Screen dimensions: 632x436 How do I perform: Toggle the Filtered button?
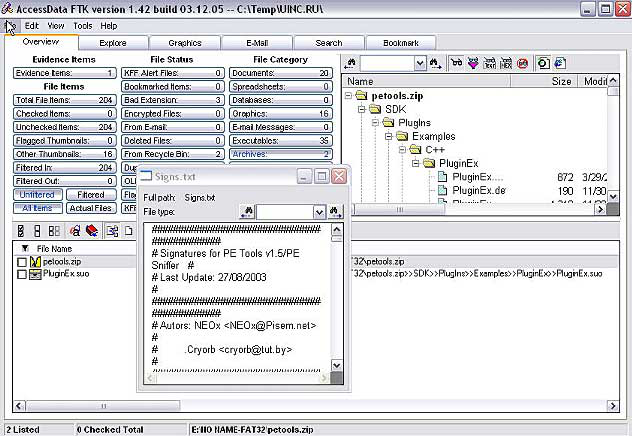point(91,195)
